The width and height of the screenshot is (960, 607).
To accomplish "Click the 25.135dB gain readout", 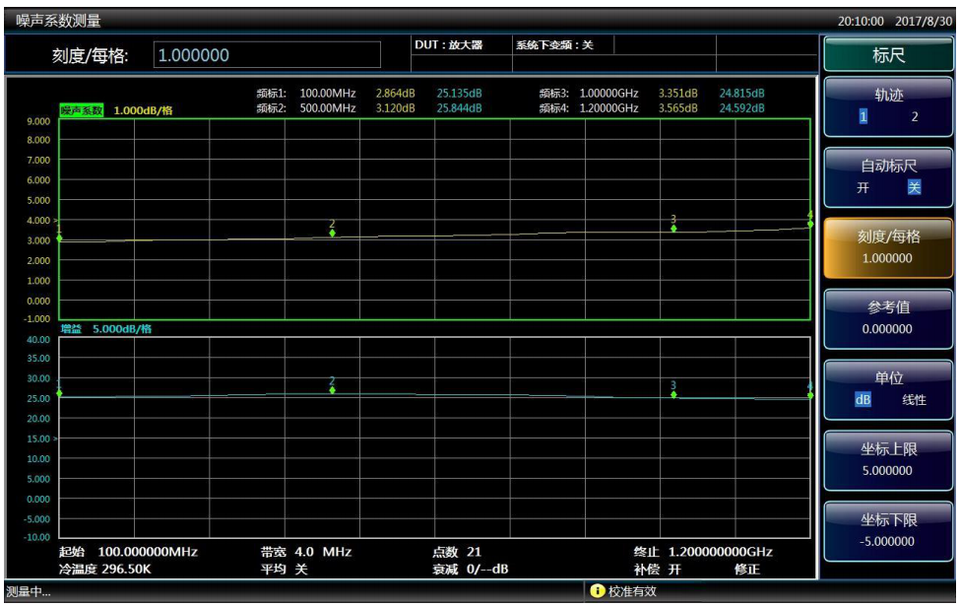I will click(x=459, y=93).
